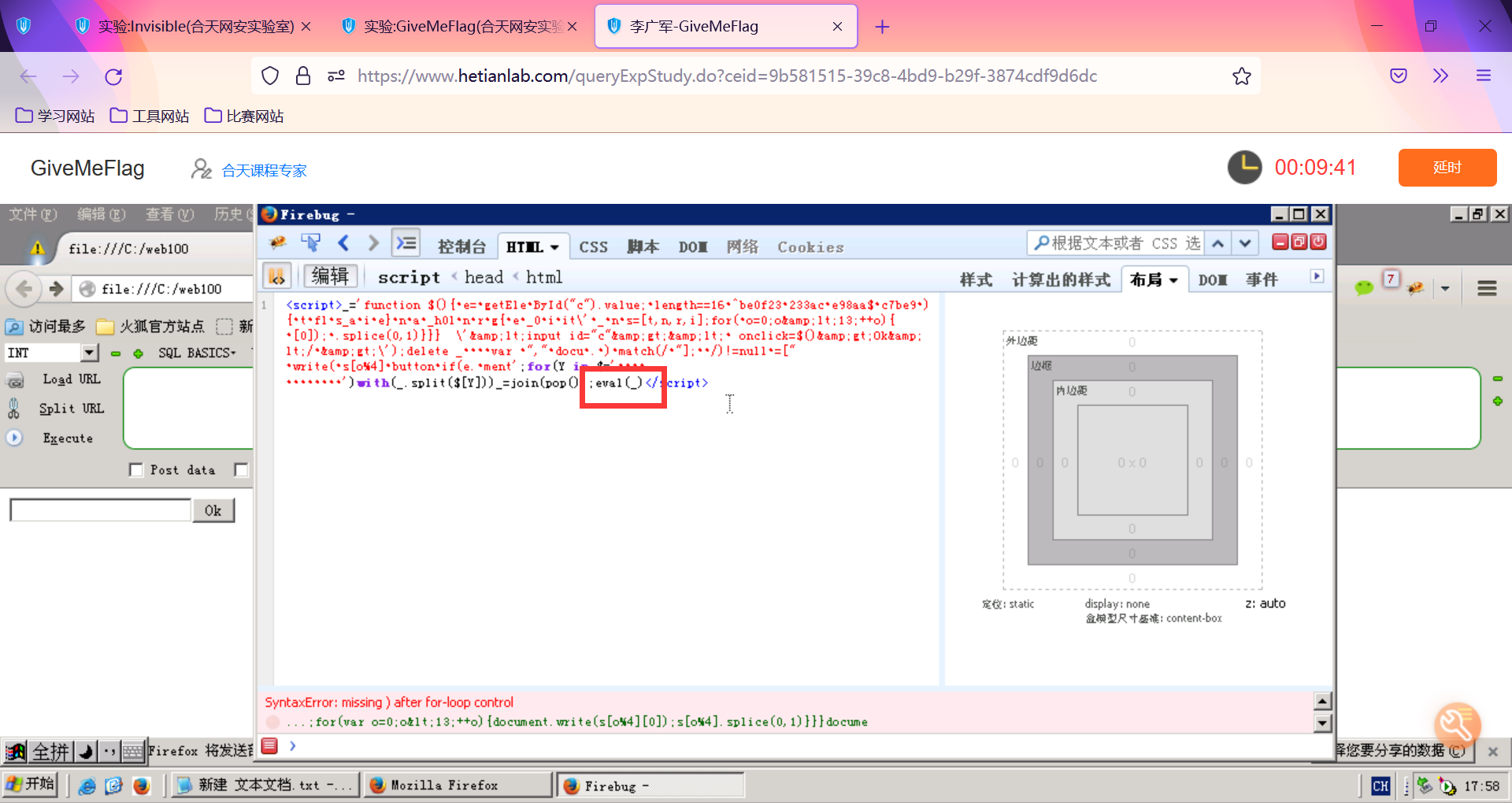The height and width of the screenshot is (803, 1512).
Task: Click the red command line icon at bottom
Action: coord(269,746)
